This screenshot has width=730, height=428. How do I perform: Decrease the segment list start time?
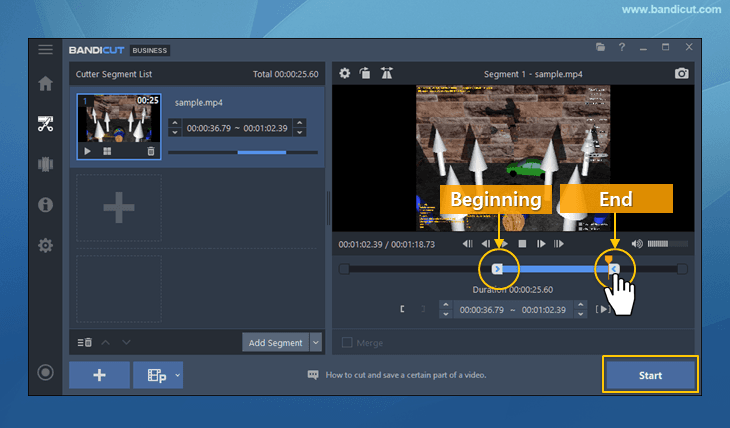pos(175,132)
